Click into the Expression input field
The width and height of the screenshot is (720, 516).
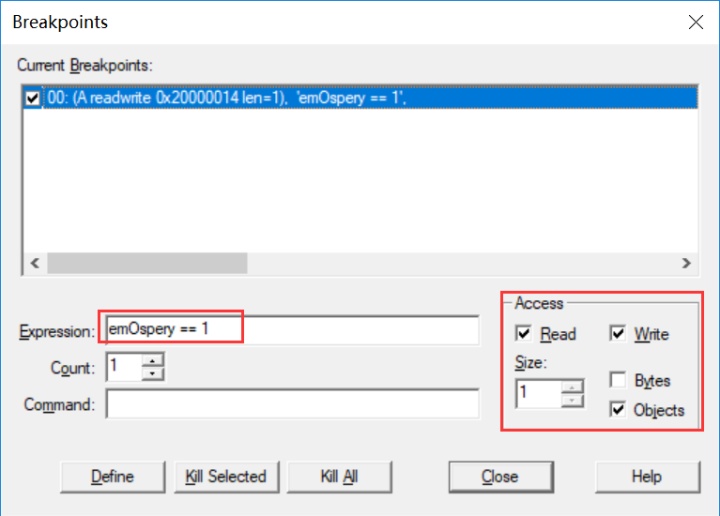point(292,330)
